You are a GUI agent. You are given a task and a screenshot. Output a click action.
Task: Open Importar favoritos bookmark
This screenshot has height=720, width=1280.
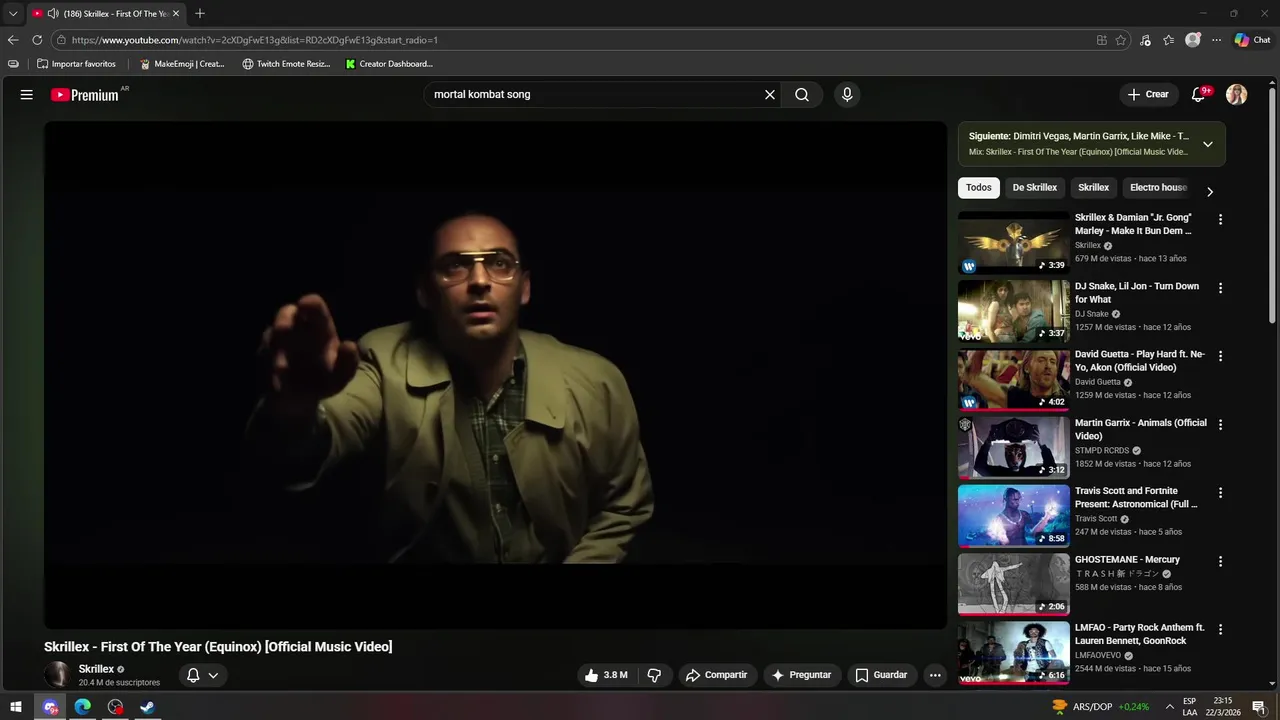pyautogui.click(x=76, y=64)
